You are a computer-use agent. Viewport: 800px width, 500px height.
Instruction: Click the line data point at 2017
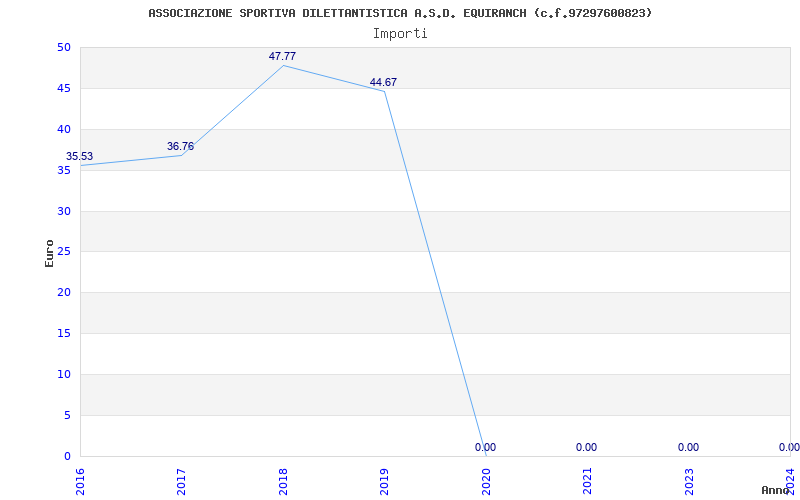point(182,155)
